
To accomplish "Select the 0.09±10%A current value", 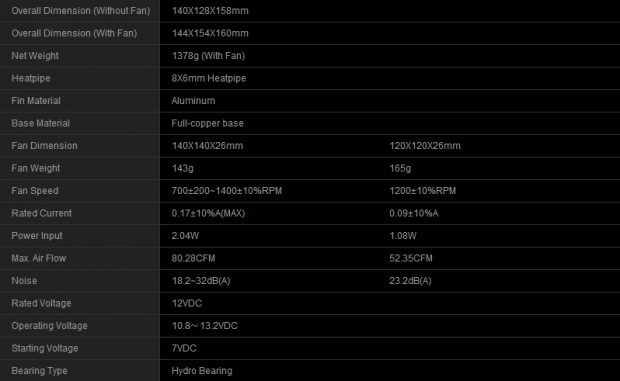I will [x=414, y=213].
